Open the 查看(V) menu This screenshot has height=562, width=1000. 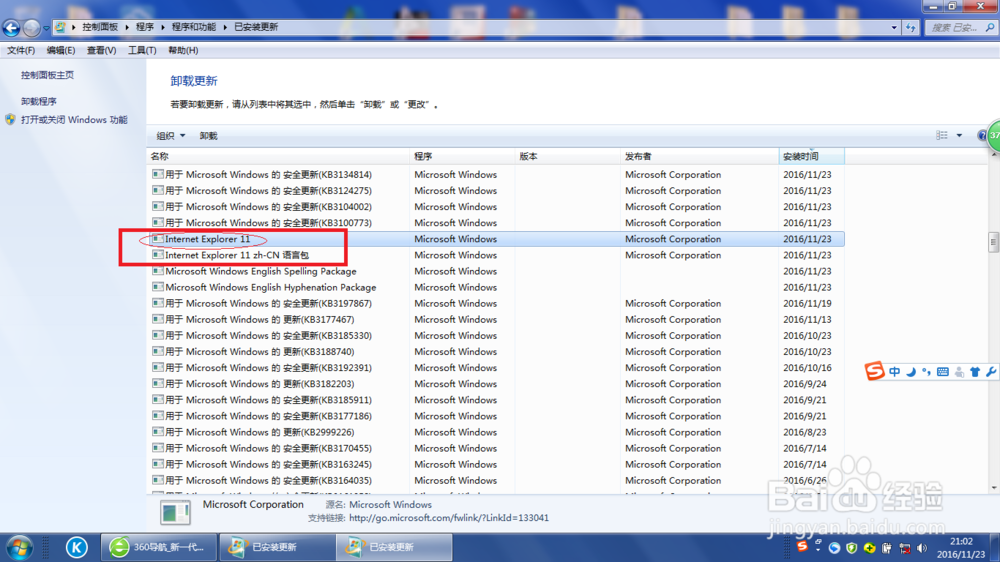[101, 50]
